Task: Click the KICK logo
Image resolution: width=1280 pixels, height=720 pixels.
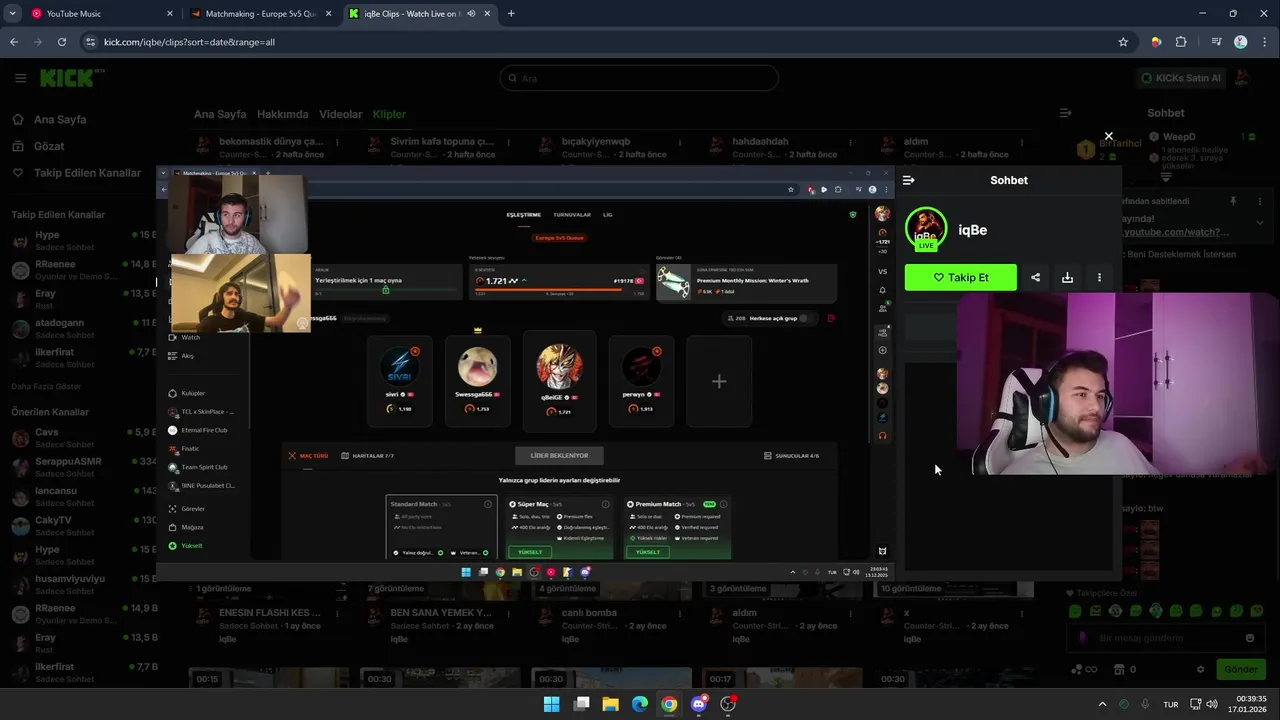Action: (x=72, y=78)
